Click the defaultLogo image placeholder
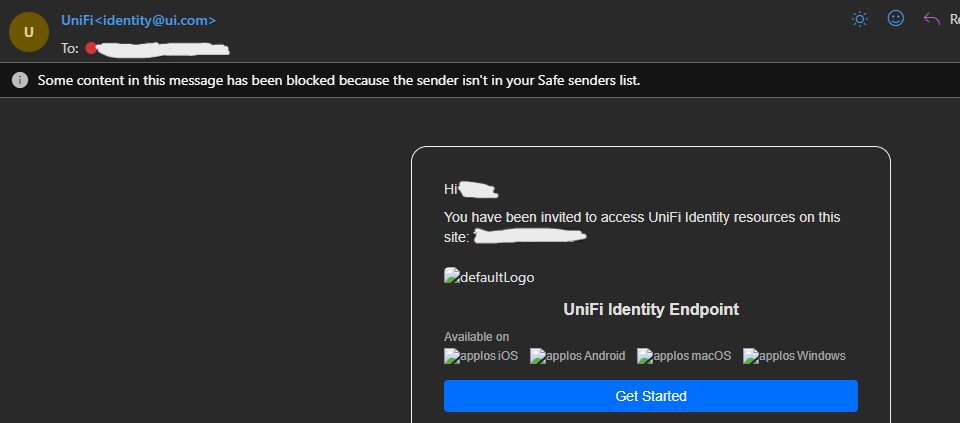 (496, 277)
